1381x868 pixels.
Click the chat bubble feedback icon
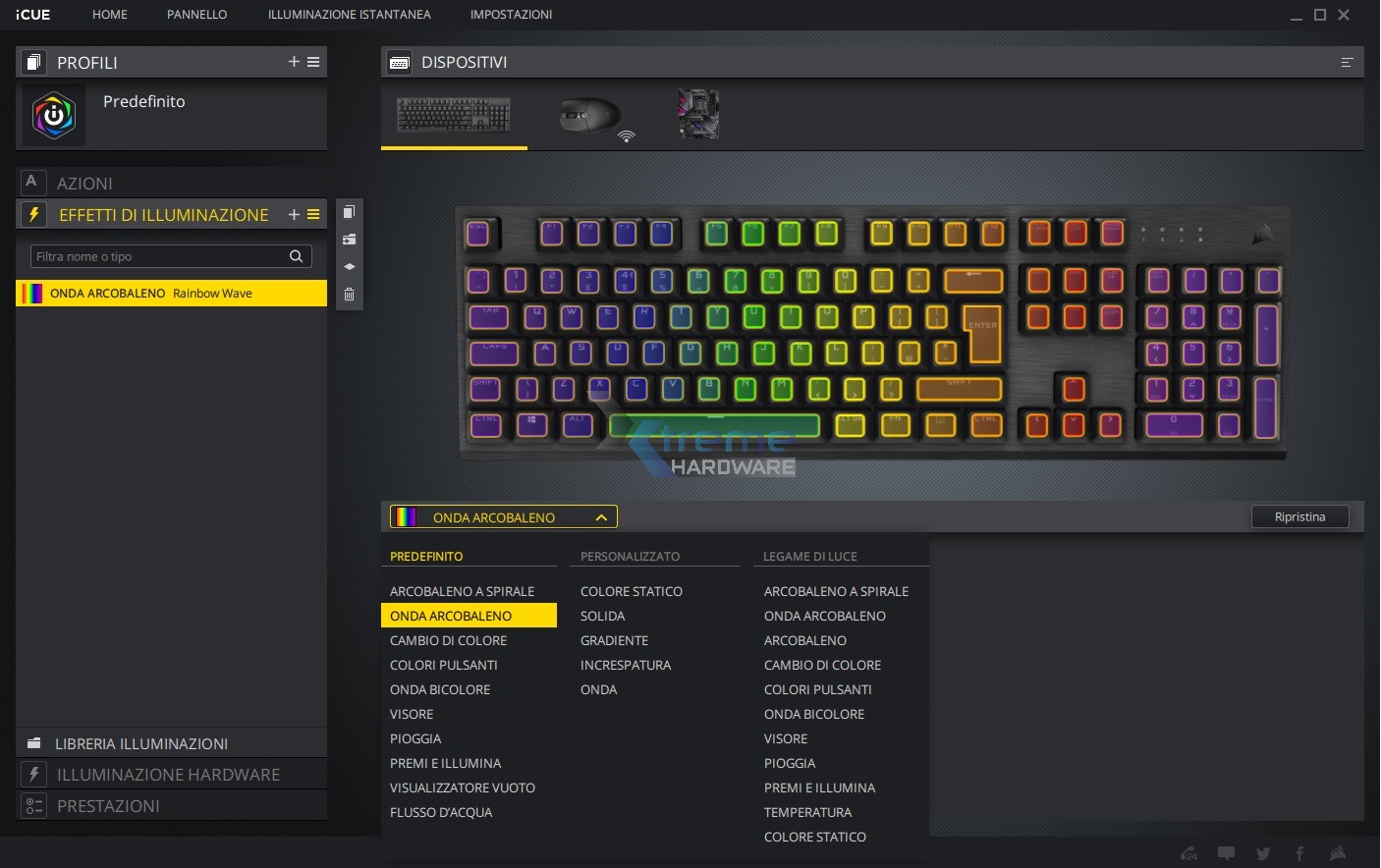point(1226,853)
